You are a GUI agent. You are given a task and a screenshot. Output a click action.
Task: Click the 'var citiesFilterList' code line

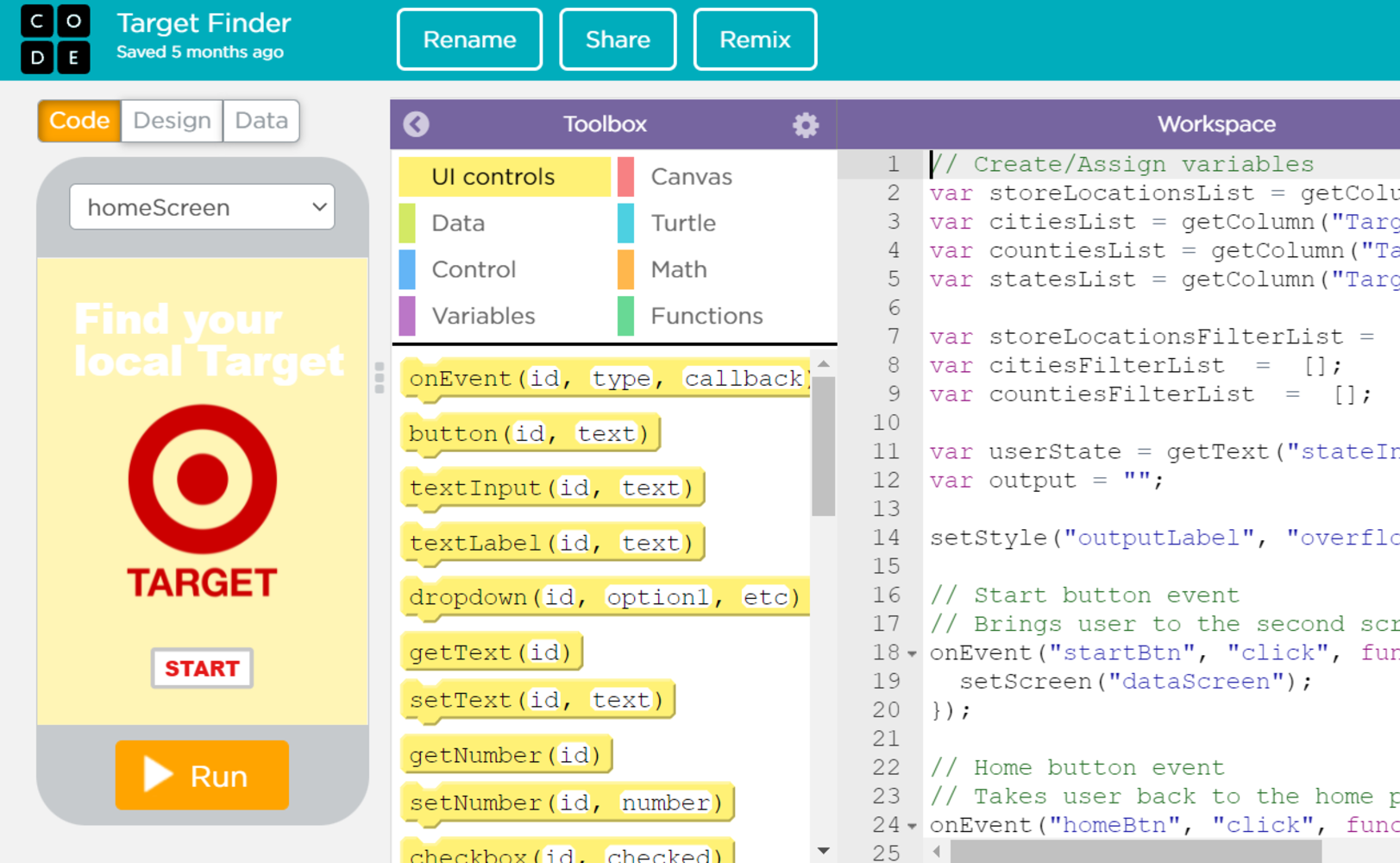coord(1135,366)
